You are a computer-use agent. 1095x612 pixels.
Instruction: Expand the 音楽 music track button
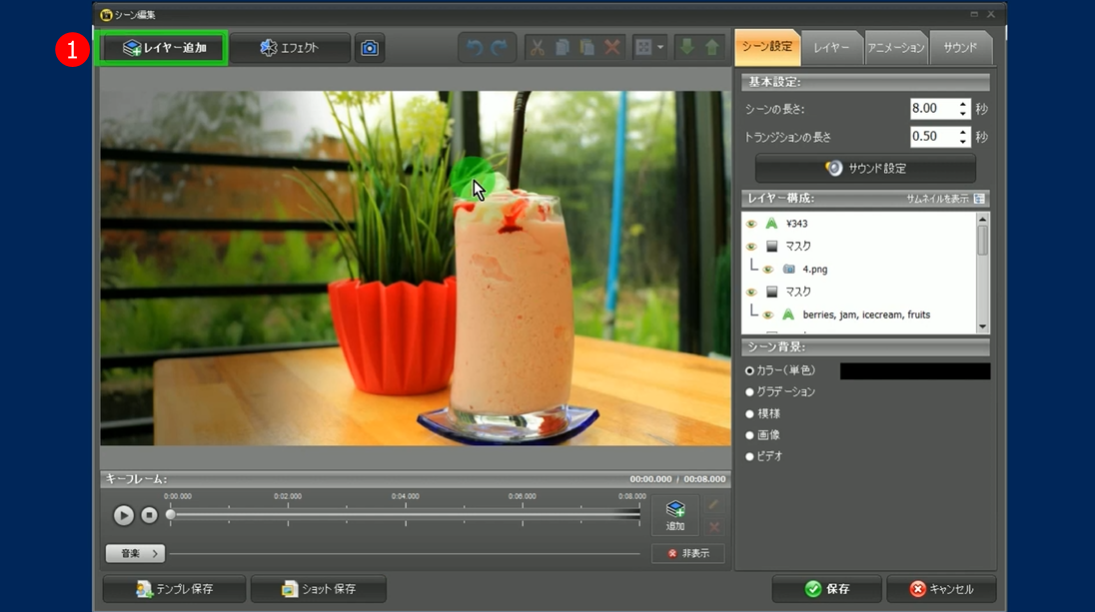[x=135, y=553]
